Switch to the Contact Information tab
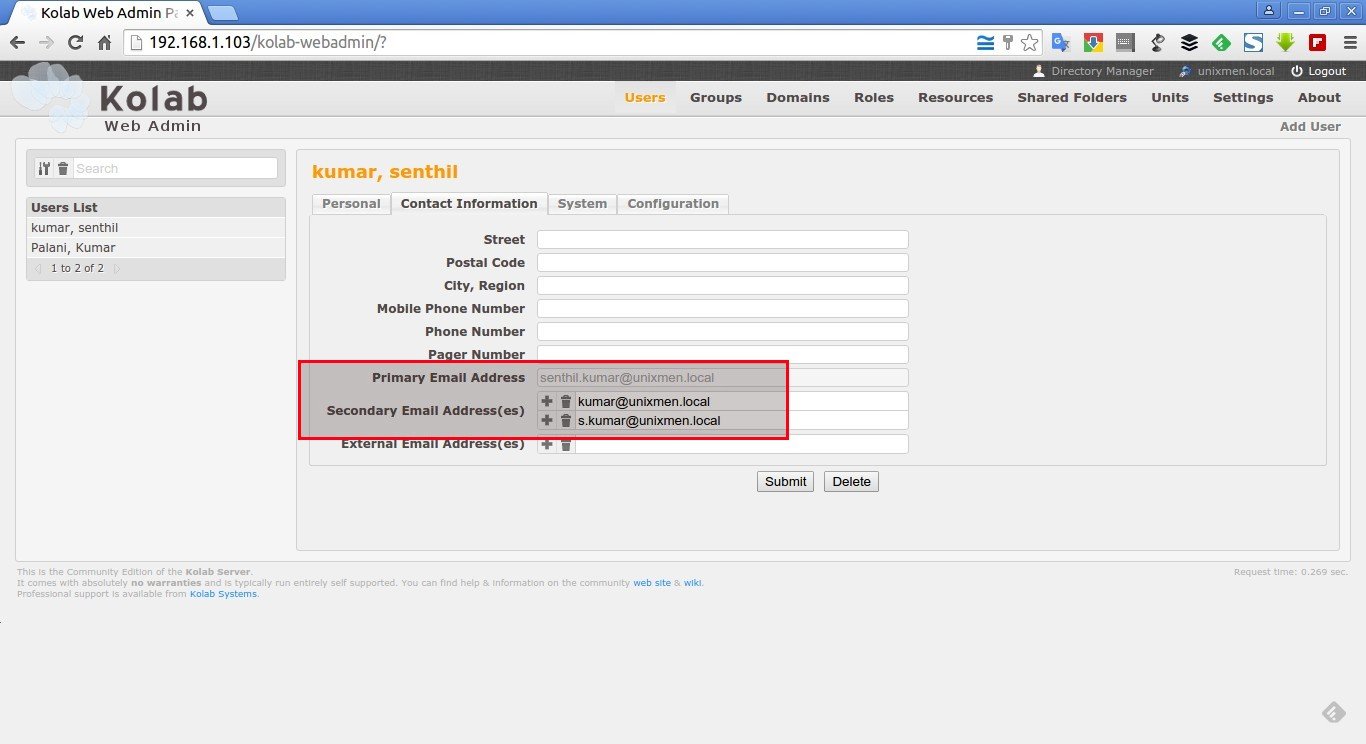The width and height of the screenshot is (1366, 744). click(469, 204)
